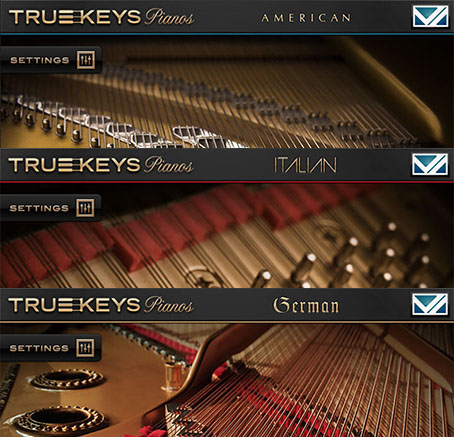
Task: Click the Italian piano red dampers image
Action: [x=227, y=236]
